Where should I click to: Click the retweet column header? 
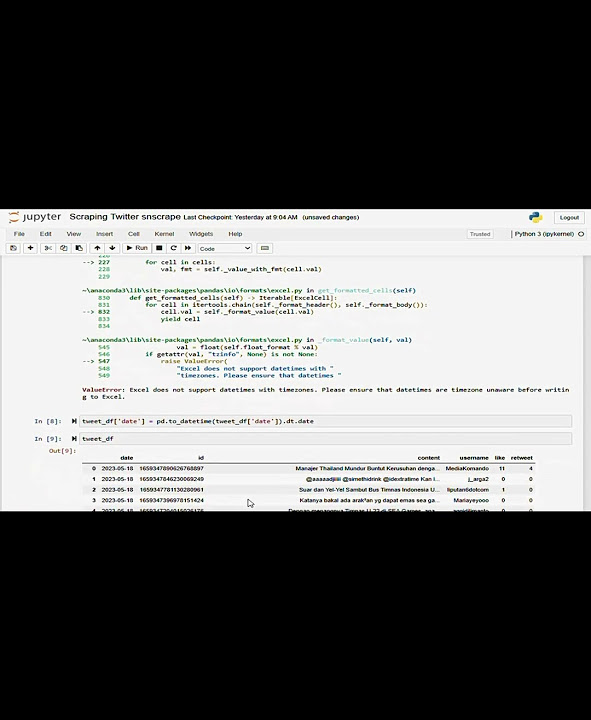522,458
